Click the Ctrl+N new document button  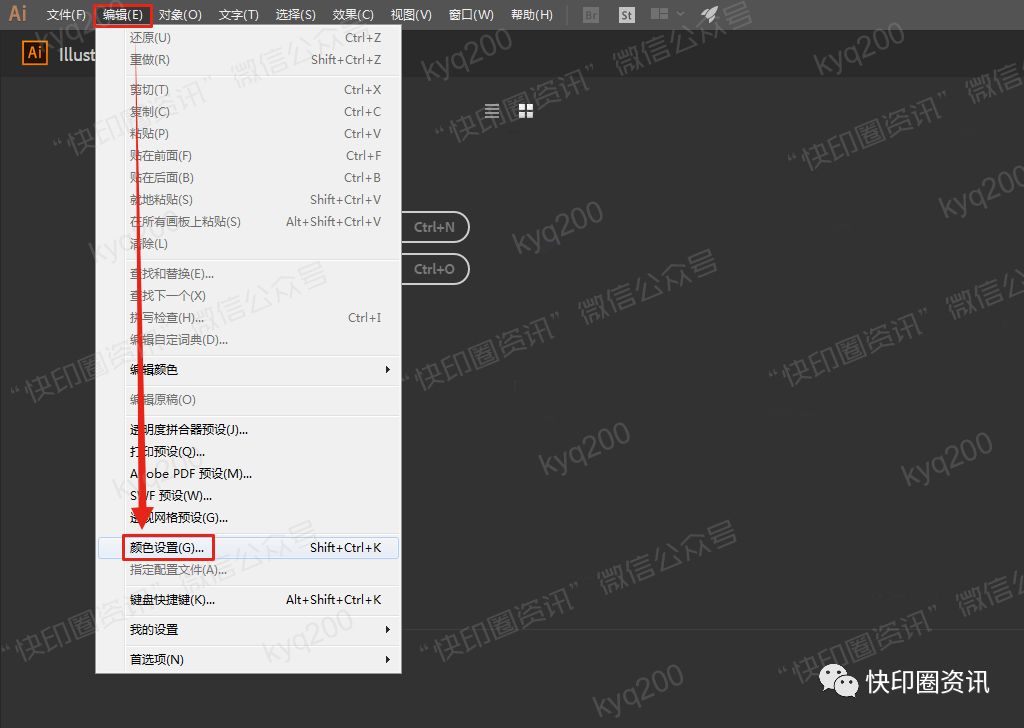(x=435, y=227)
